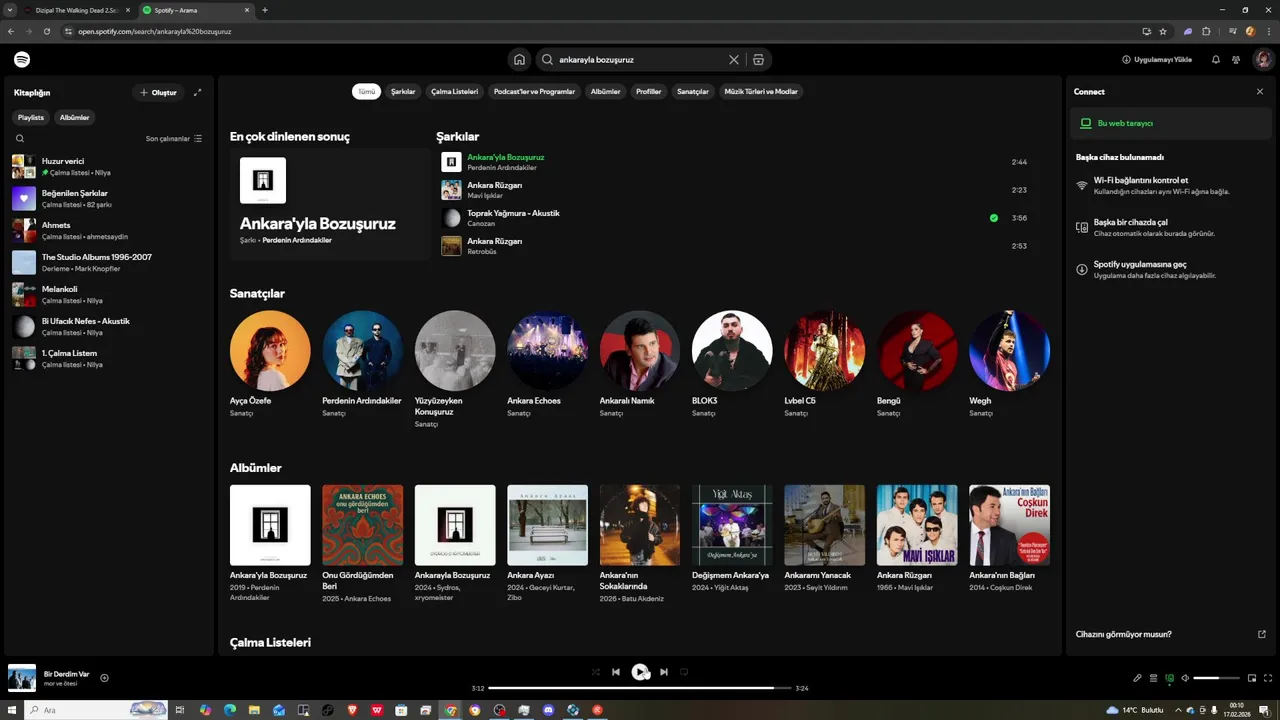Open Beğenilen Şarkılar playlist
The width and height of the screenshot is (1280, 720).
[x=109, y=198]
